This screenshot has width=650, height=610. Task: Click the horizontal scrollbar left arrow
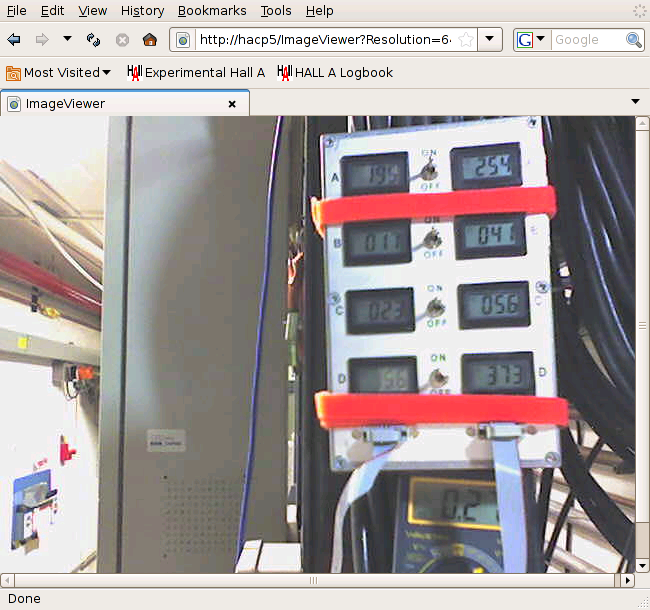7,580
